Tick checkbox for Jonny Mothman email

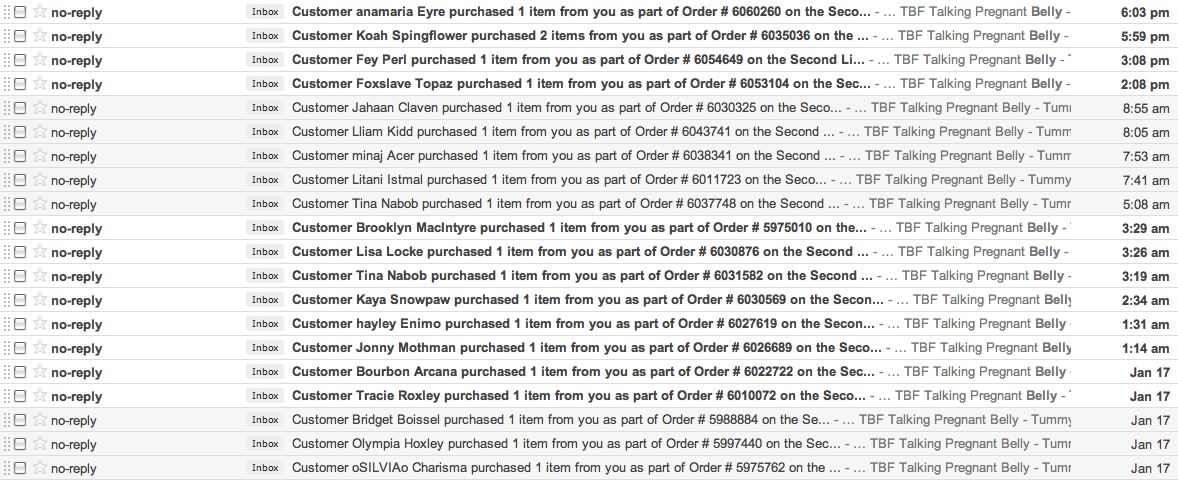20,349
